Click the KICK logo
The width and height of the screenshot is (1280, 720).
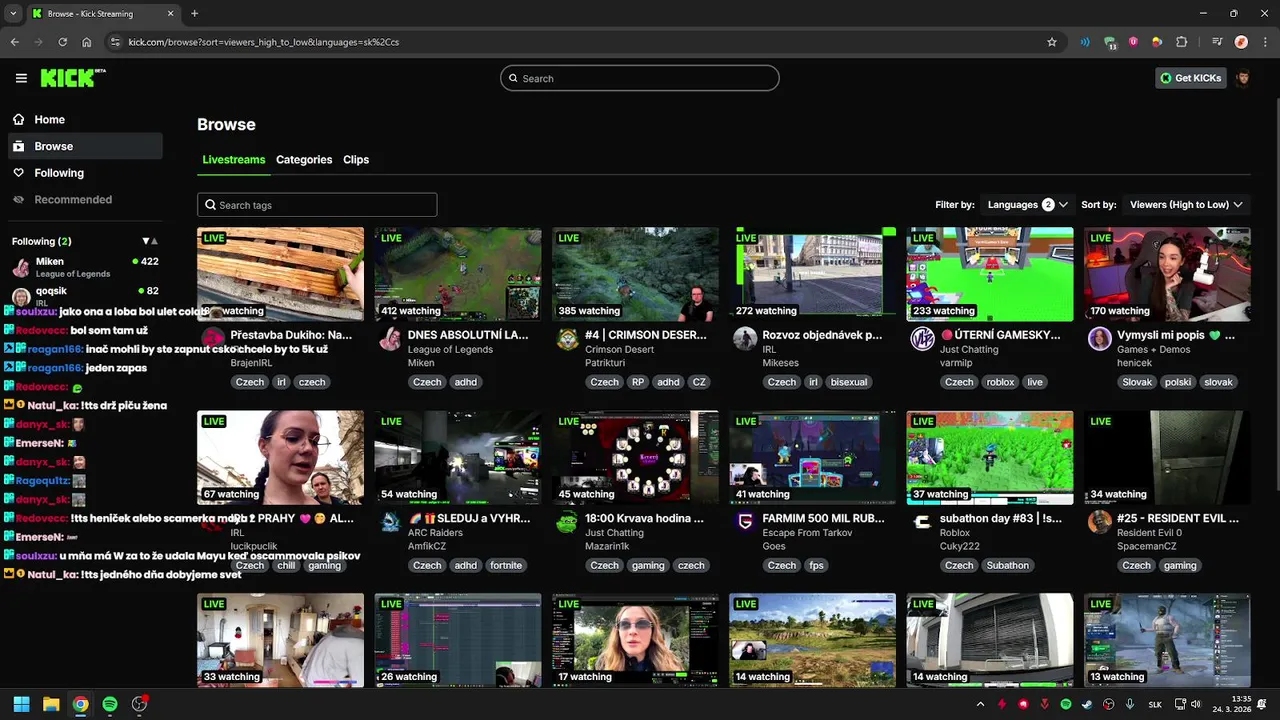coord(73,78)
